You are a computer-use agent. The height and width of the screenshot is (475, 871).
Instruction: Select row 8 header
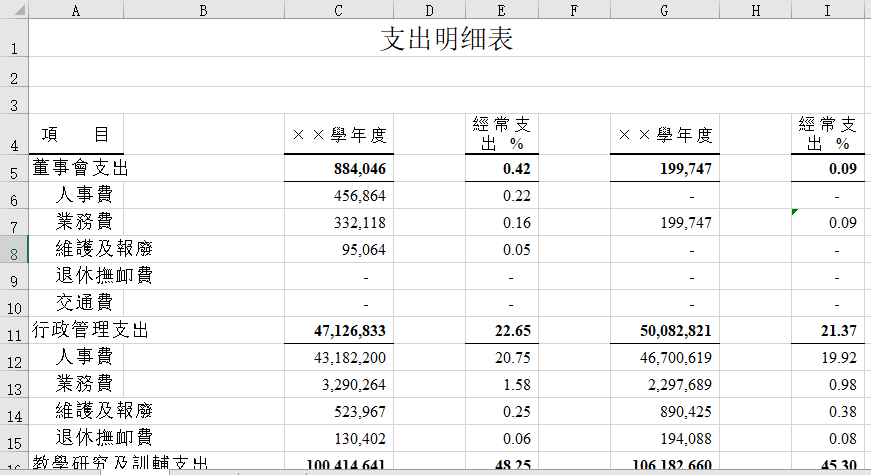(x=14, y=250)
